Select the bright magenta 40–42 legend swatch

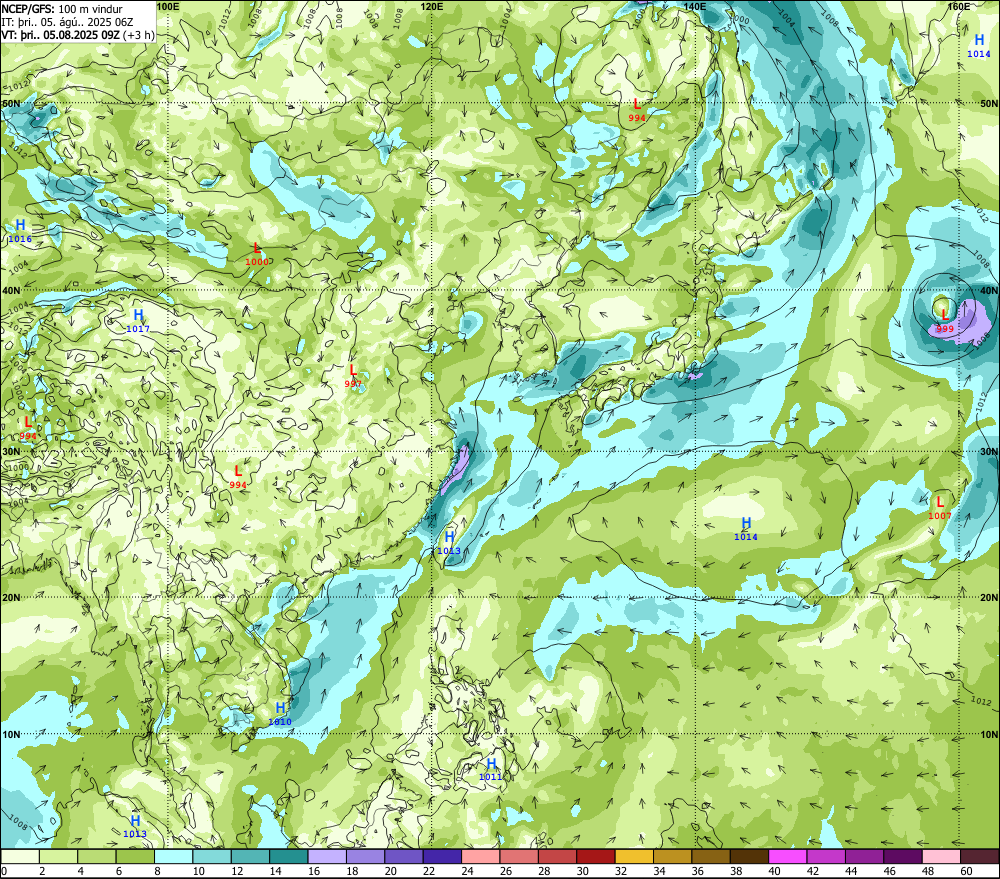pyautogui.click(x=788, y=857)
